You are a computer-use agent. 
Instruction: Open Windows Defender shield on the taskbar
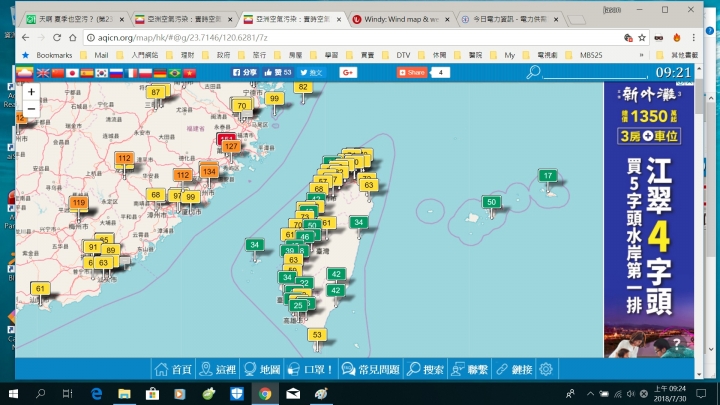coord(236,394)
